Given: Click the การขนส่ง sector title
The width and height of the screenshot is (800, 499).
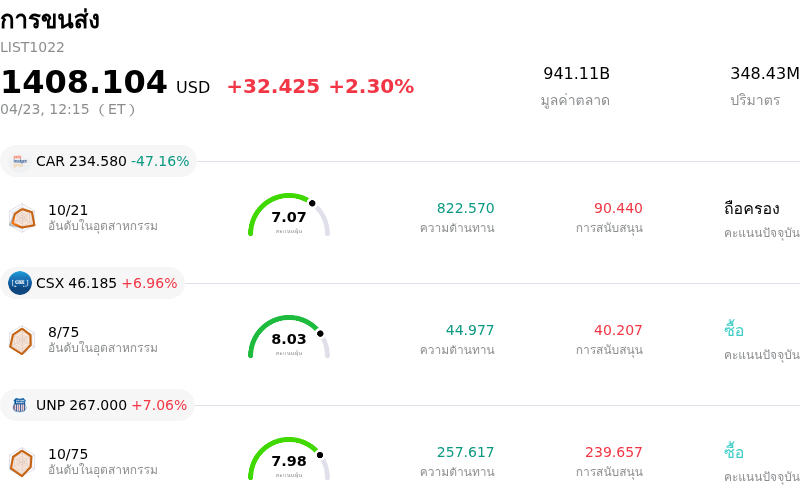Looking at the screenshot, I should [x=50, y=20].
